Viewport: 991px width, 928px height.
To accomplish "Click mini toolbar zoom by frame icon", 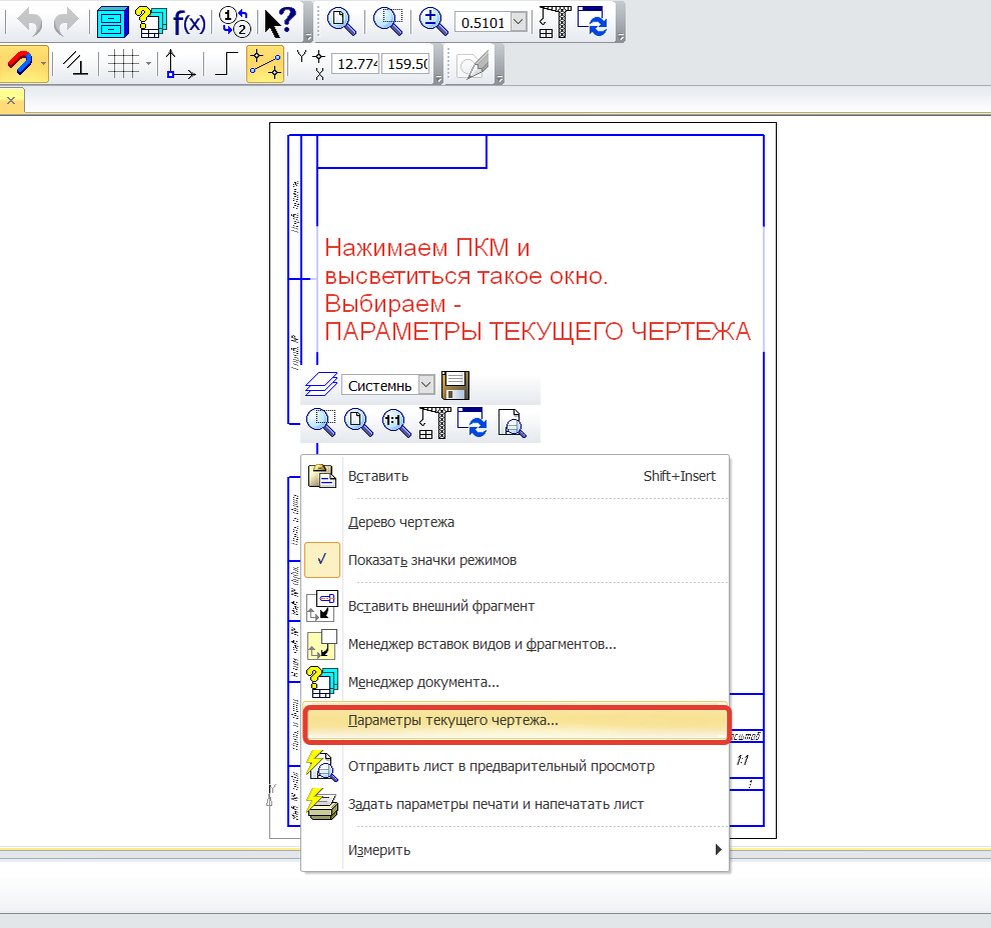I will click(321, 423).
